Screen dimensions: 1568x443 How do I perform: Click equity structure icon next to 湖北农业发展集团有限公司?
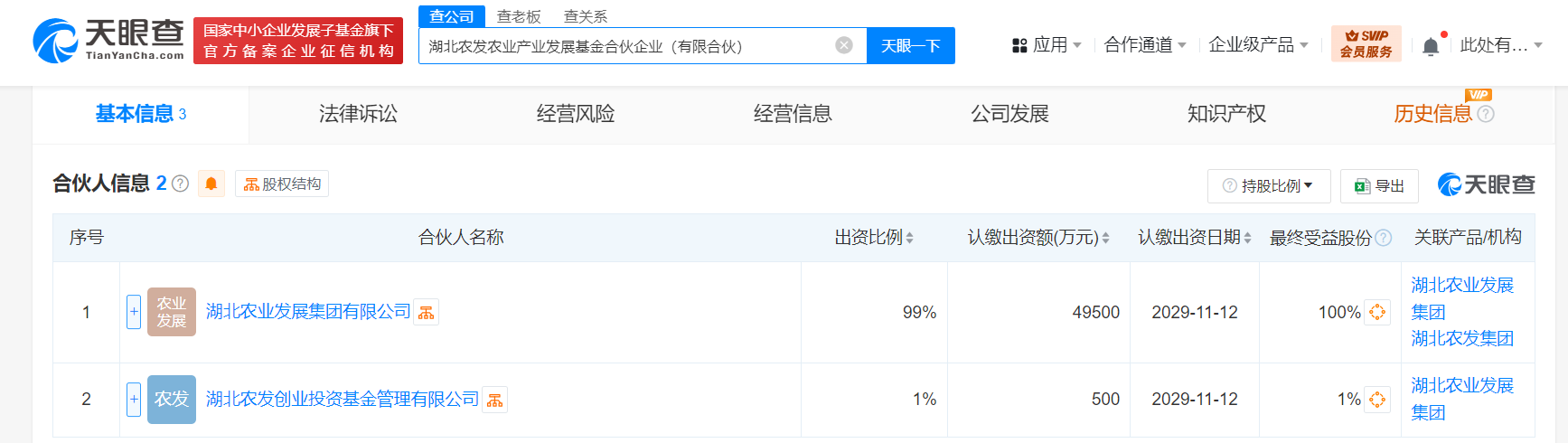point(427,313)
